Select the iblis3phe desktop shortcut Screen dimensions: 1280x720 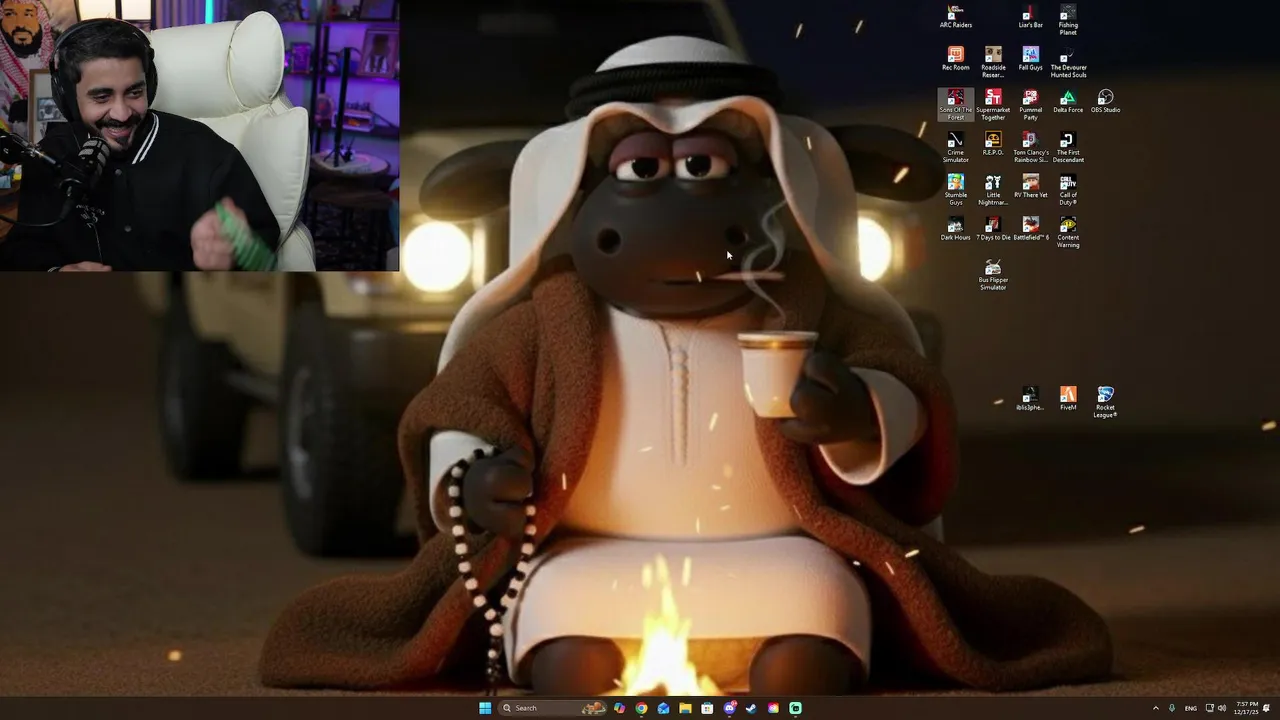pyautogui.click(x=1030, y=399)
